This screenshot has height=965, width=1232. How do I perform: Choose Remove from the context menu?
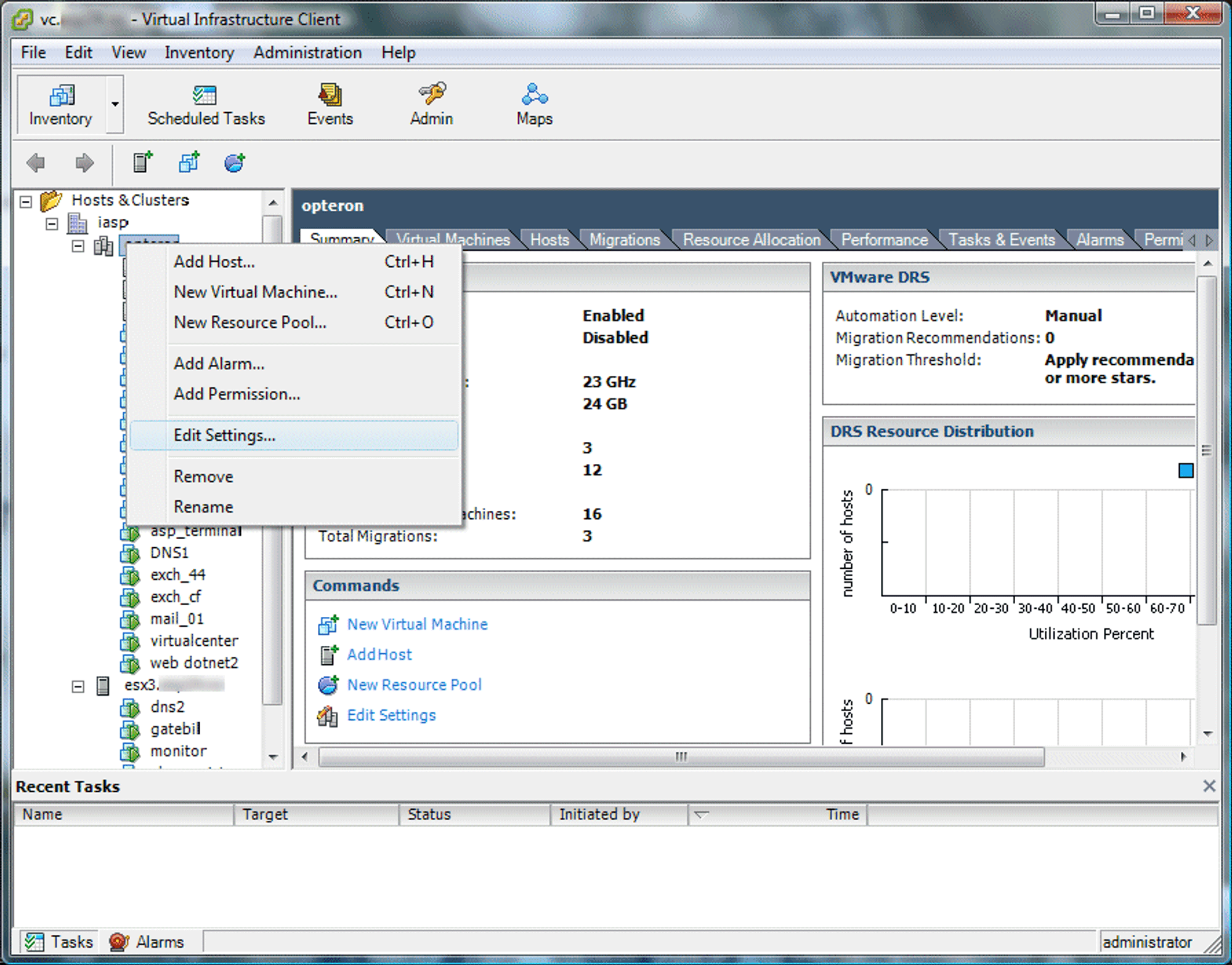pyautogui.click(x=294, y=477)
